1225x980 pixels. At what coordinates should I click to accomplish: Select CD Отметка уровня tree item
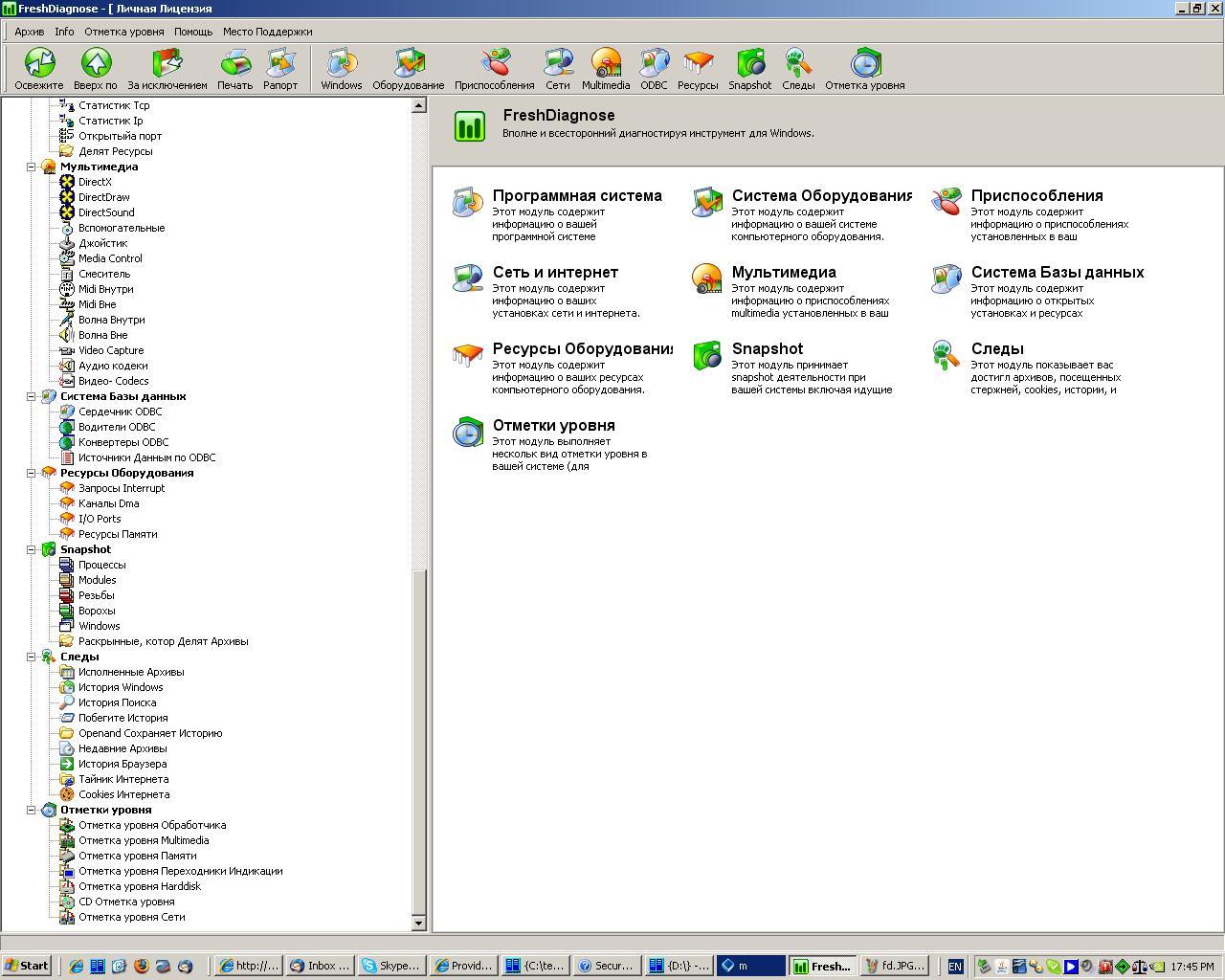tap(126, 902)
